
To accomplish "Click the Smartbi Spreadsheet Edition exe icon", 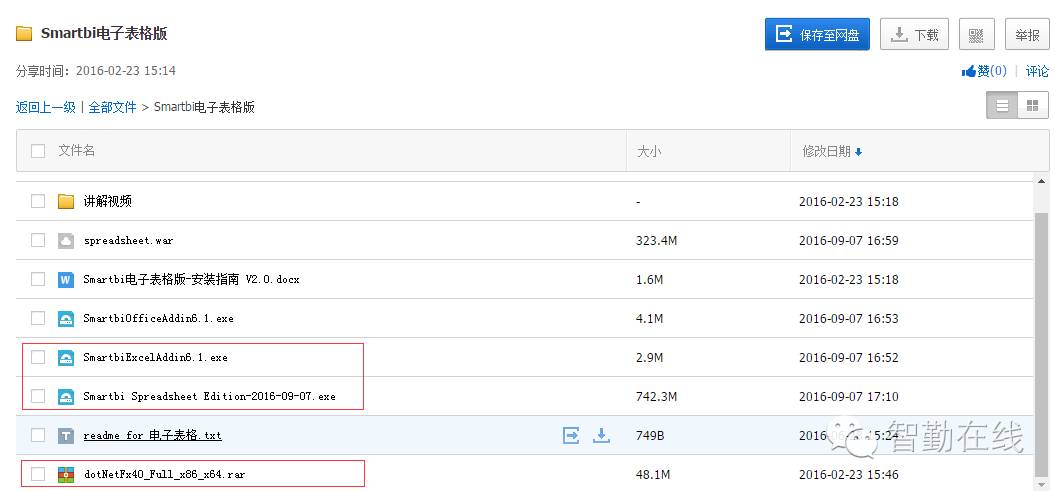I will click(x=66, y=396).
